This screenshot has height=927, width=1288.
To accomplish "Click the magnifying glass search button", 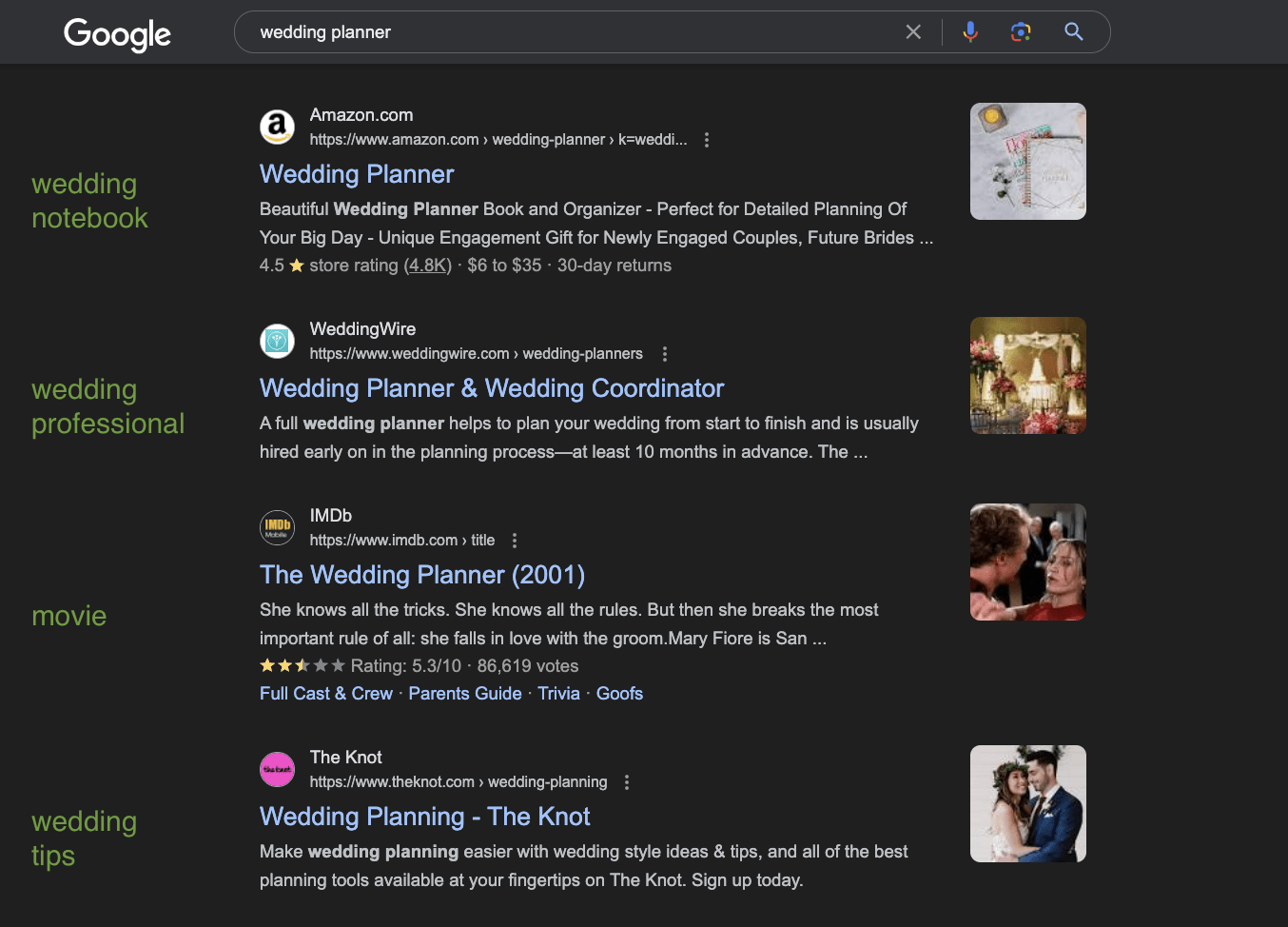I will pyautogui.click(x=1074, y=32).
